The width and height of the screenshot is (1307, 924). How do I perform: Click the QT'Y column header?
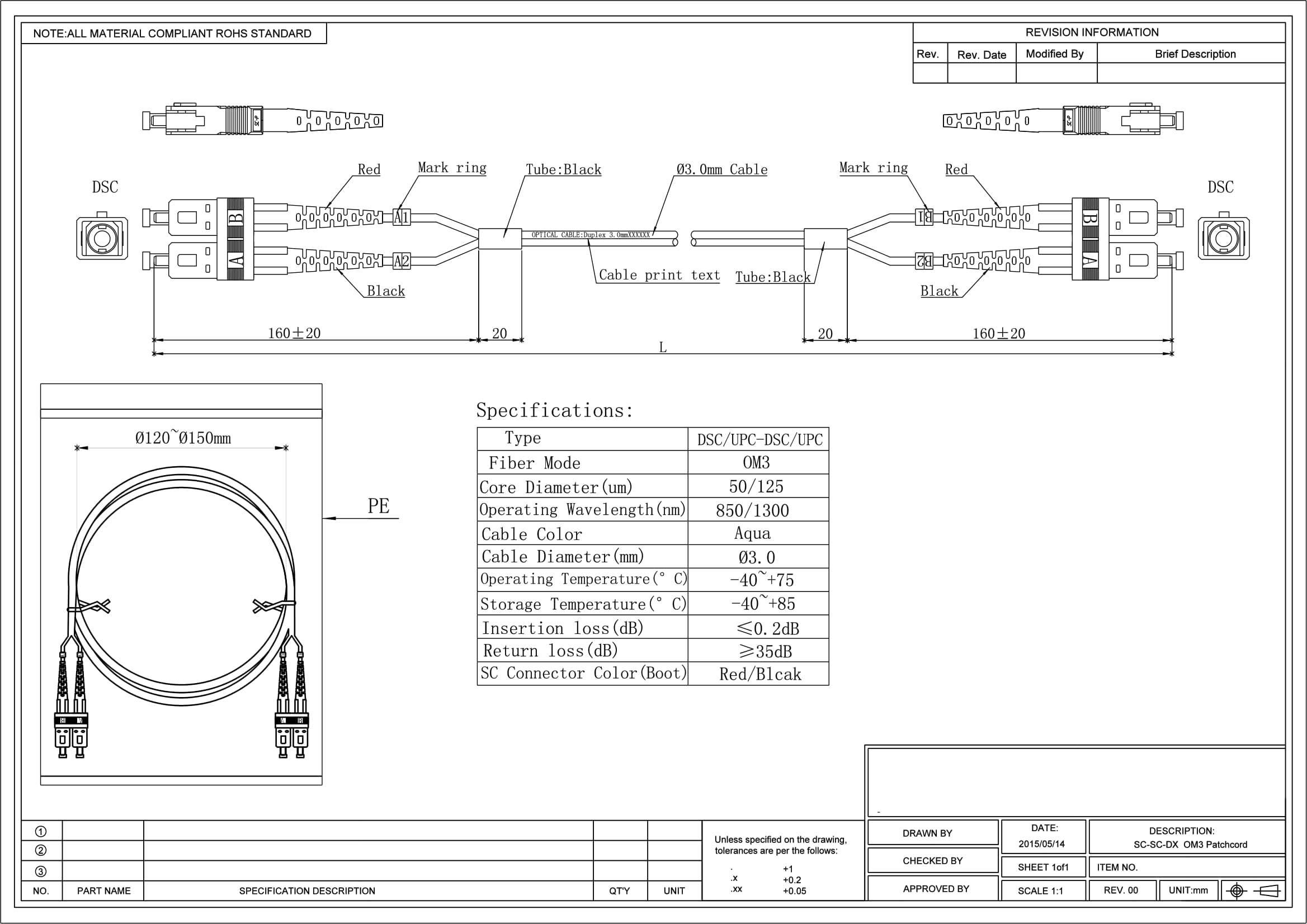coord(619,891)
